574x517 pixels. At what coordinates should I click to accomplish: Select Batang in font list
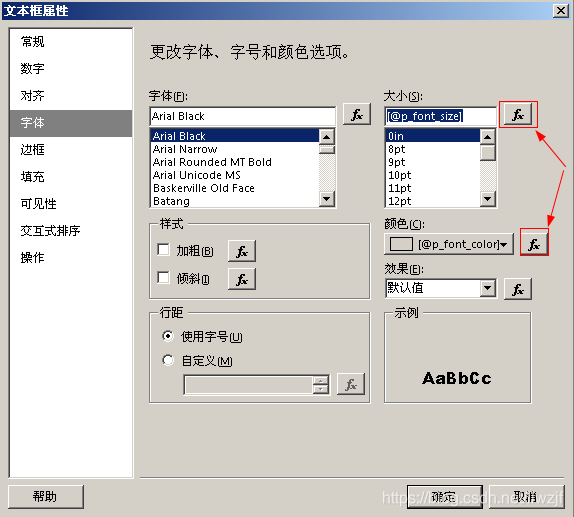pyautogui.click(x=235, y=201)
